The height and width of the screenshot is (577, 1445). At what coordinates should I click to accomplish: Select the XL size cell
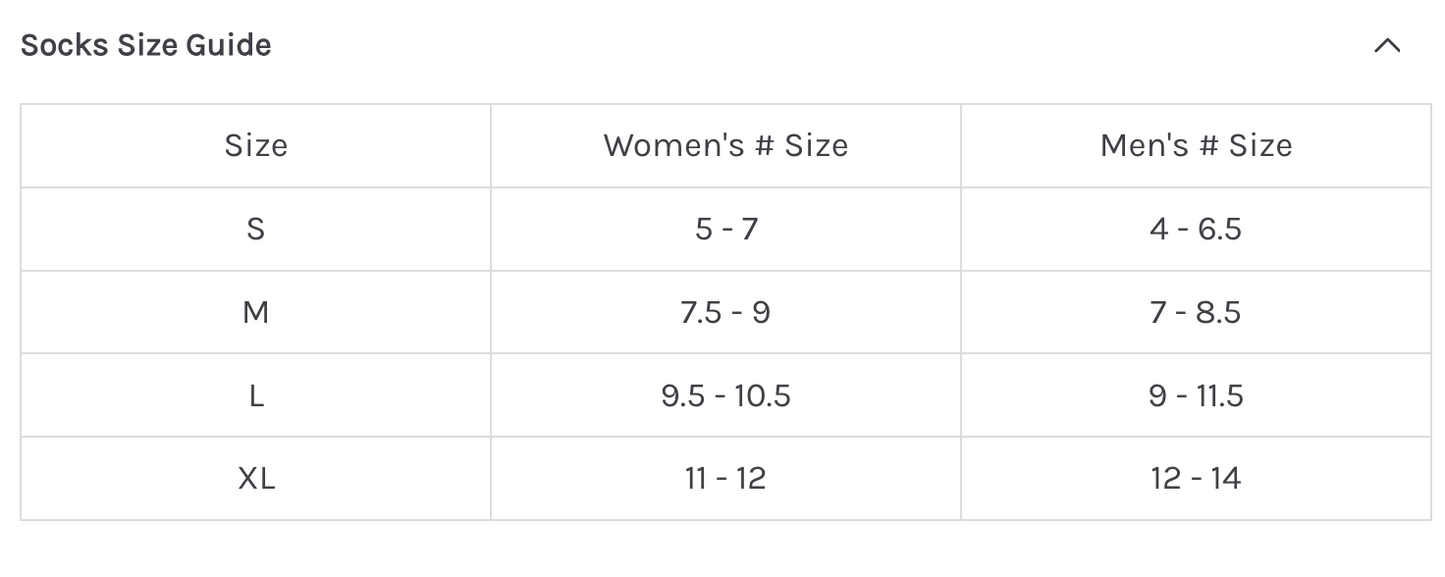[256, 479]
